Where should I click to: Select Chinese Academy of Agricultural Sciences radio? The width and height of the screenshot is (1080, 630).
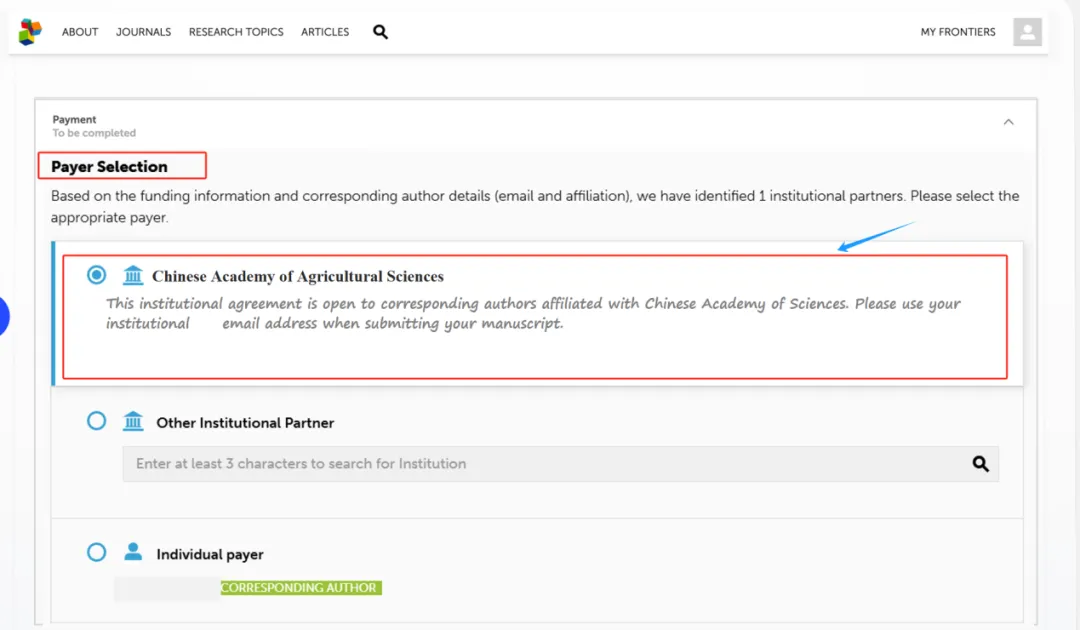point(97,275)
